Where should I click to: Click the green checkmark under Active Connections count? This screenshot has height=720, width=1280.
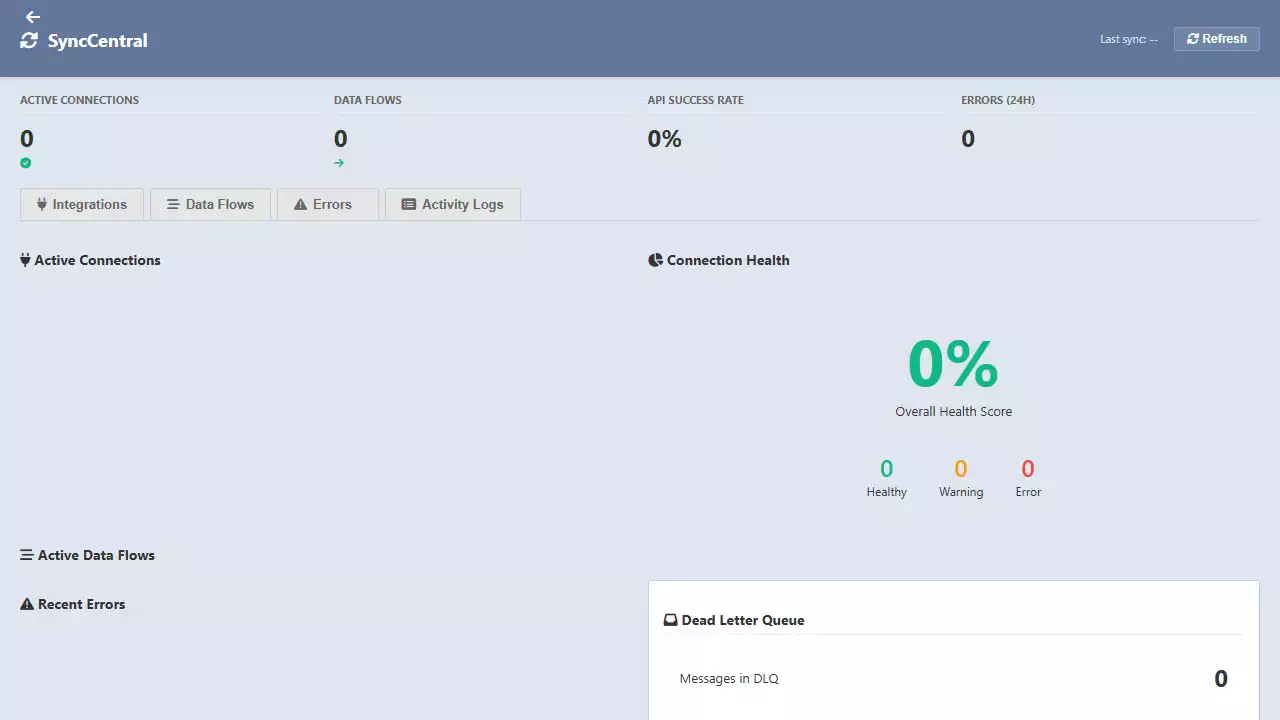pyautogui.click(x=25, y=162)
